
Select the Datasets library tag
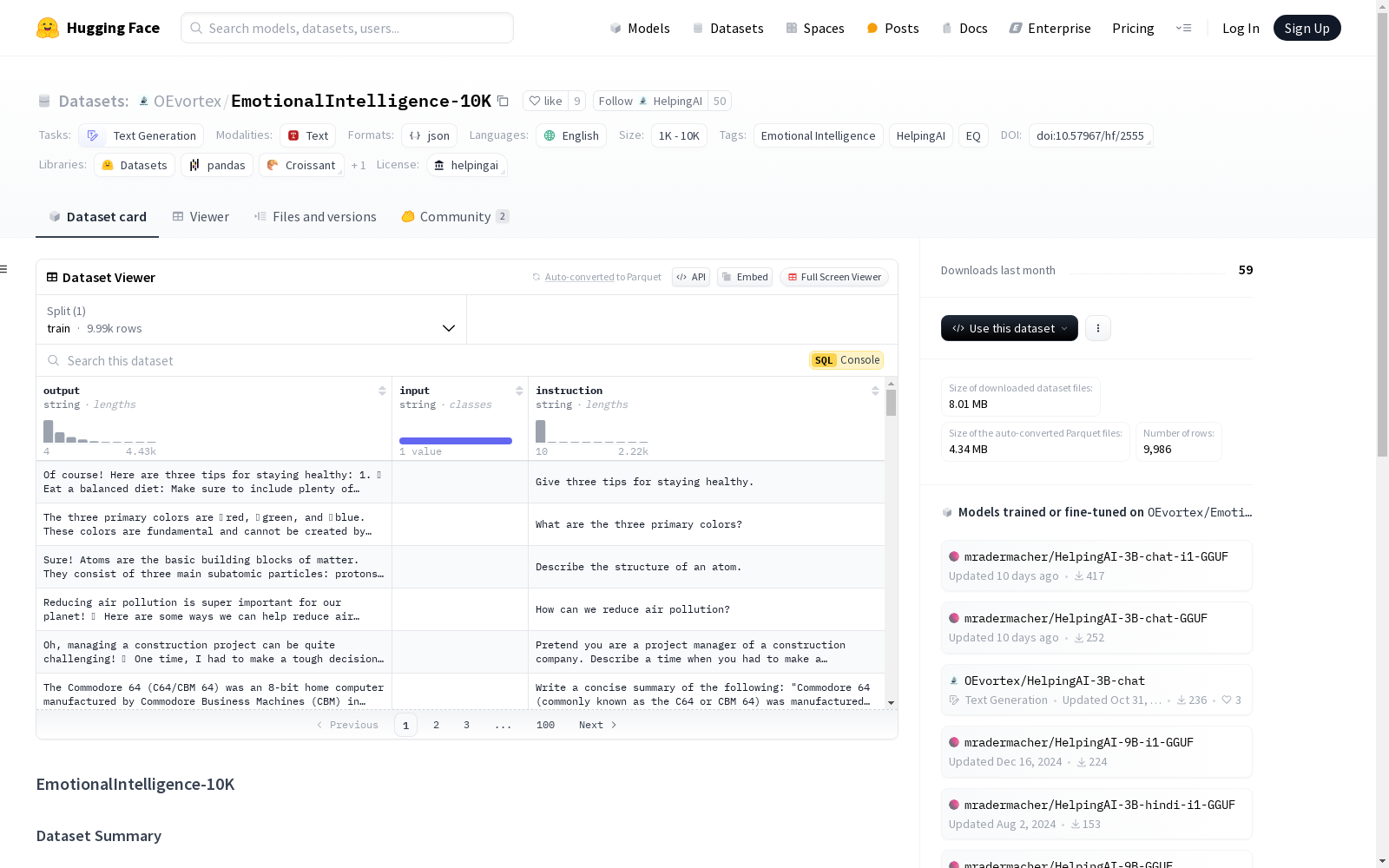click(x=135, y=165)
